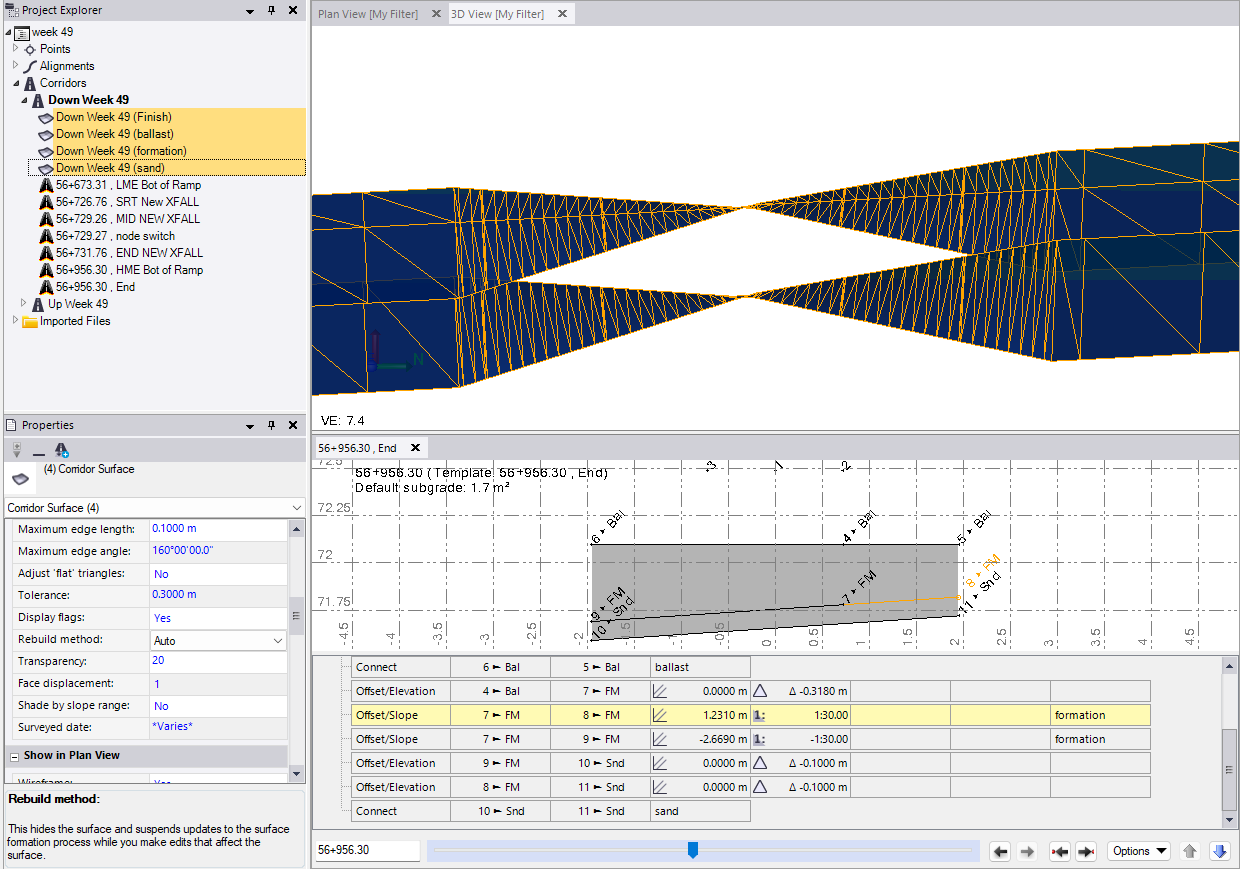Switch to the Plan View tab
The height and width of the screenshot is (869, 1241).
[367, 14]
